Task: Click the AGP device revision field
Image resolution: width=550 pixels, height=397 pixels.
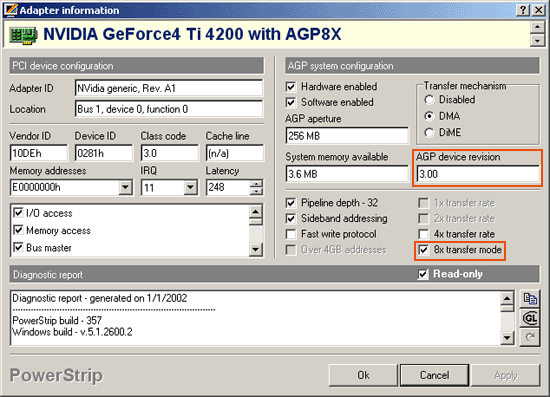Action: click(478, 174)
